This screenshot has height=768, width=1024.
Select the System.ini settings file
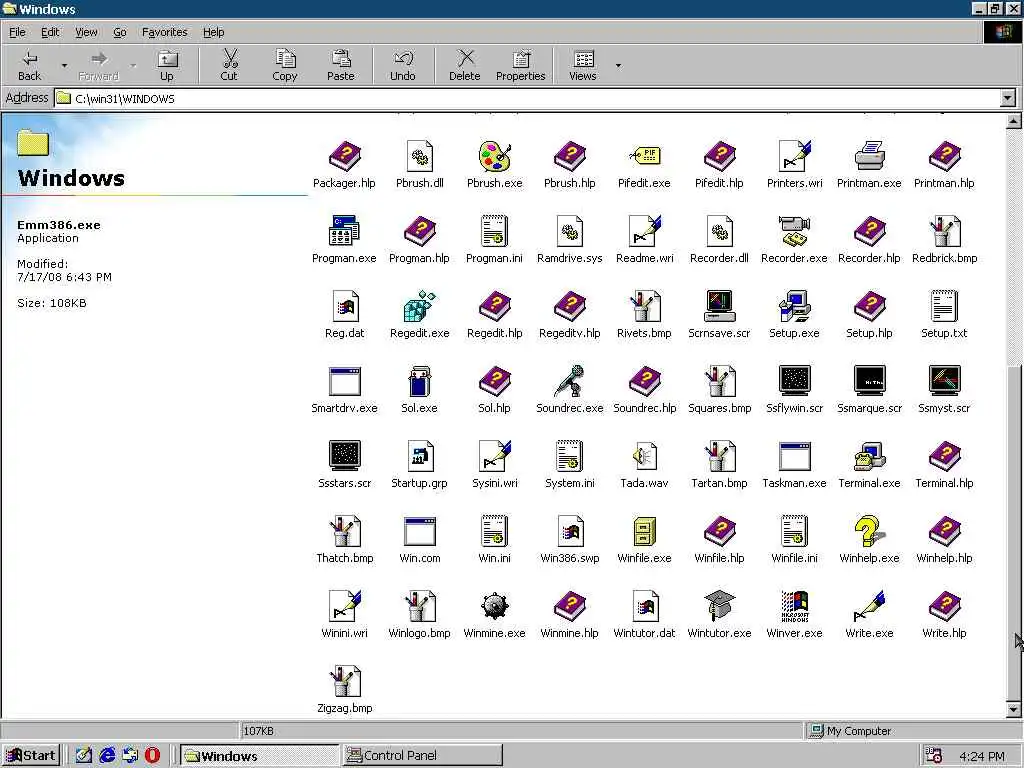point(569,456)
